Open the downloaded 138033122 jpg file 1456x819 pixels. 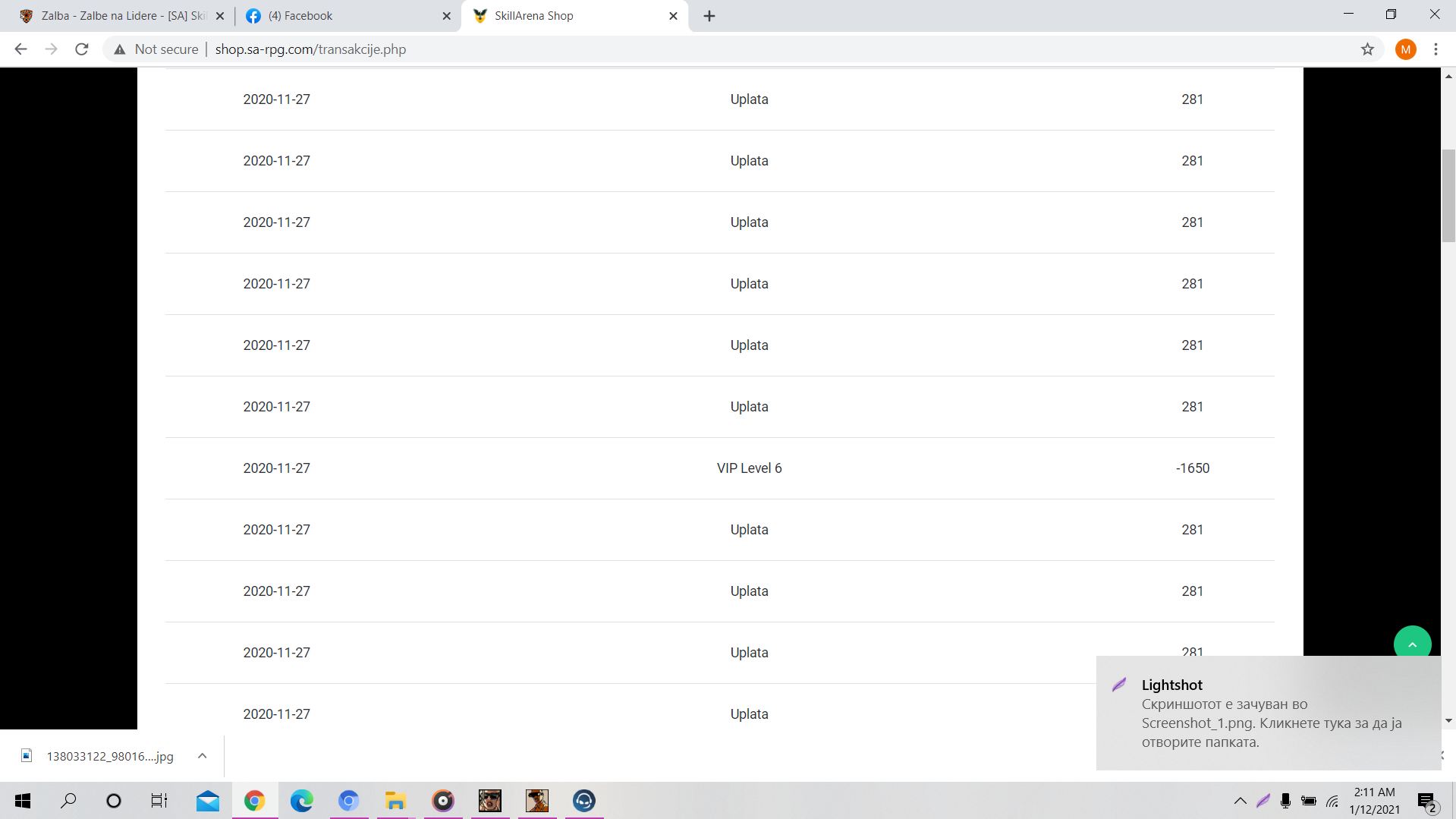[99, 756]
